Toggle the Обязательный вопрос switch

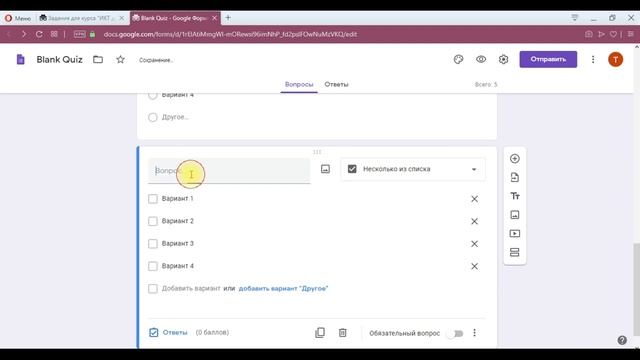tap(455, 333)
